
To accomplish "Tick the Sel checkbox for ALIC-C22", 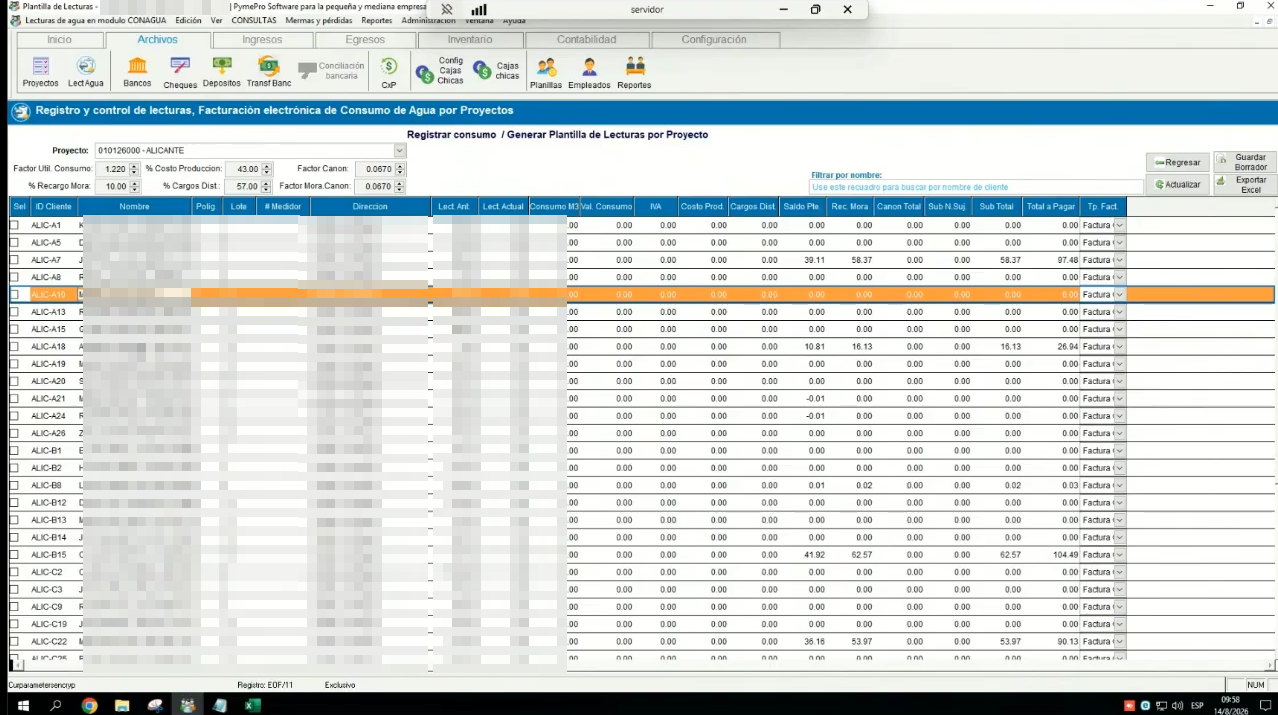I will [15, 642].
